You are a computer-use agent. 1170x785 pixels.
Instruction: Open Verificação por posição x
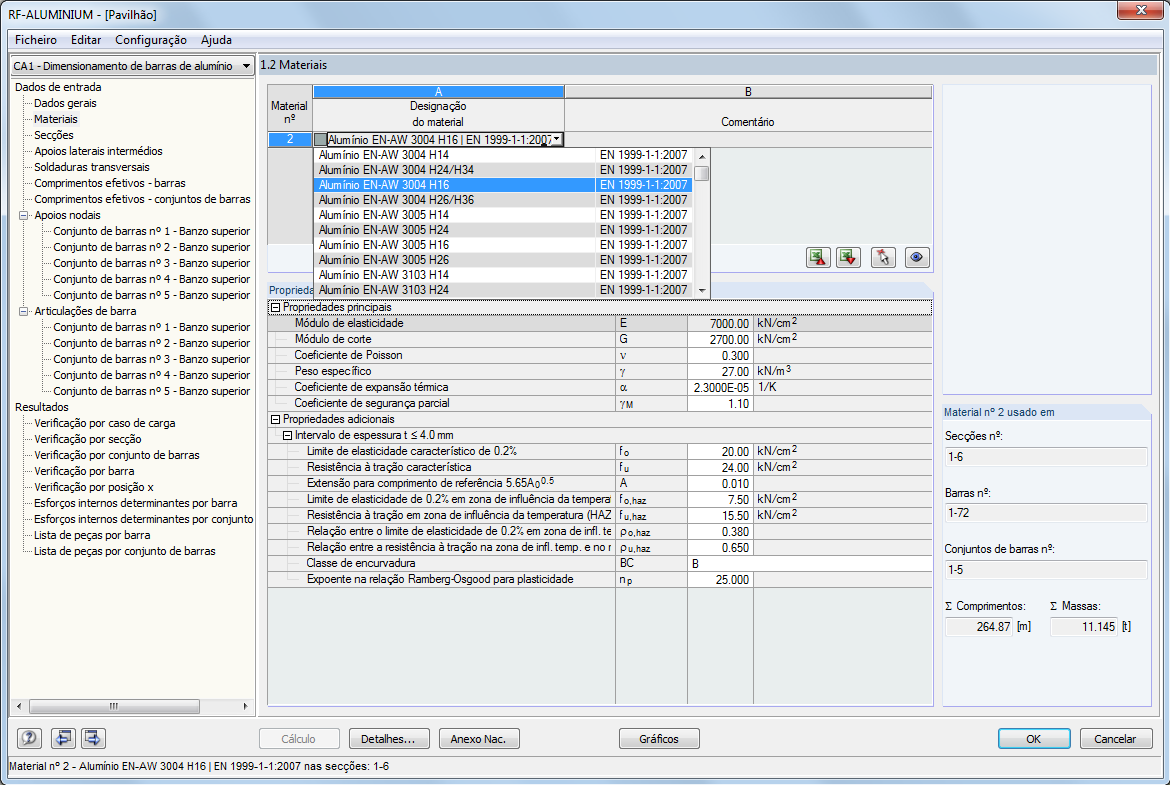93,487
